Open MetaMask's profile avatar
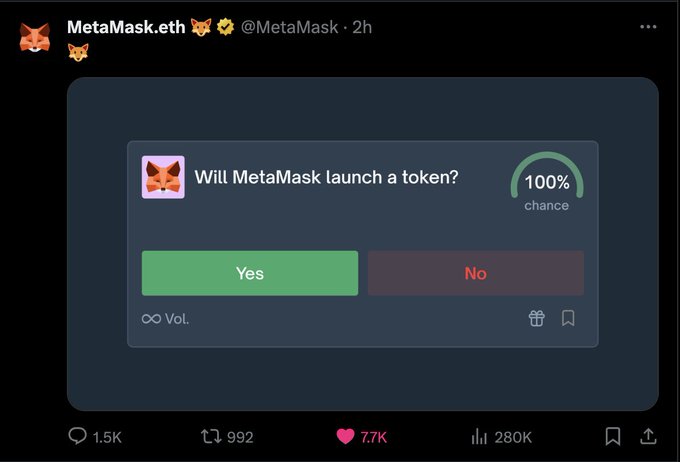 [x=35, y=37]
